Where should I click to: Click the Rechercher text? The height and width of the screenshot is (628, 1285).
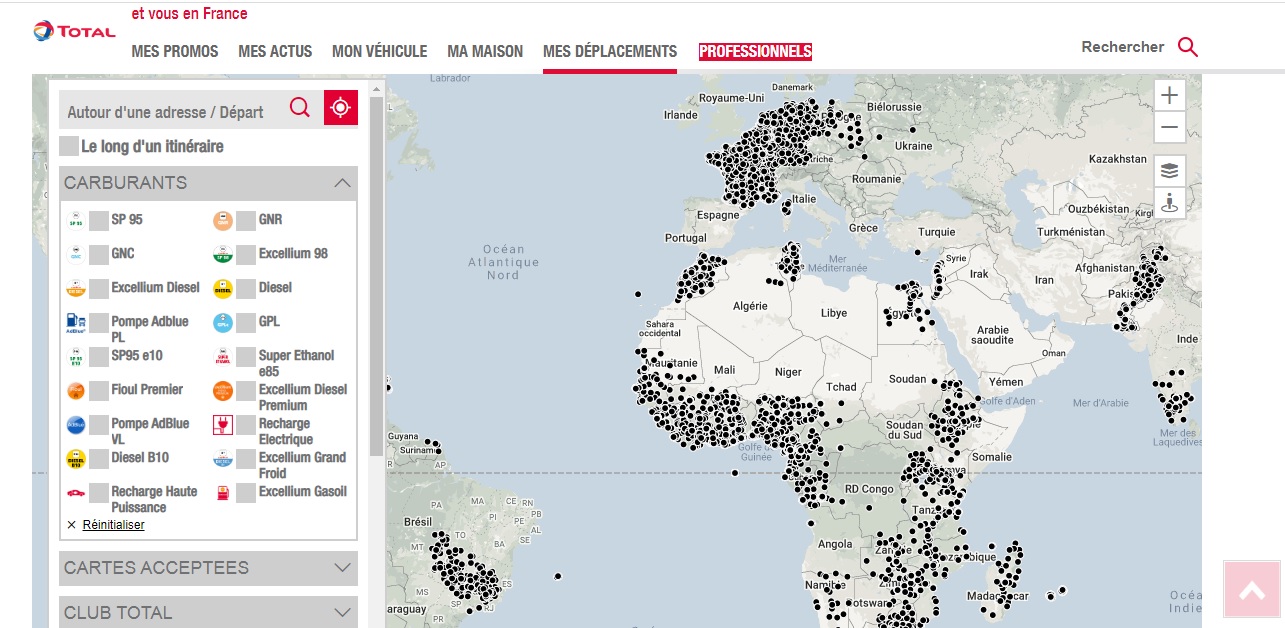point(1122,47)
